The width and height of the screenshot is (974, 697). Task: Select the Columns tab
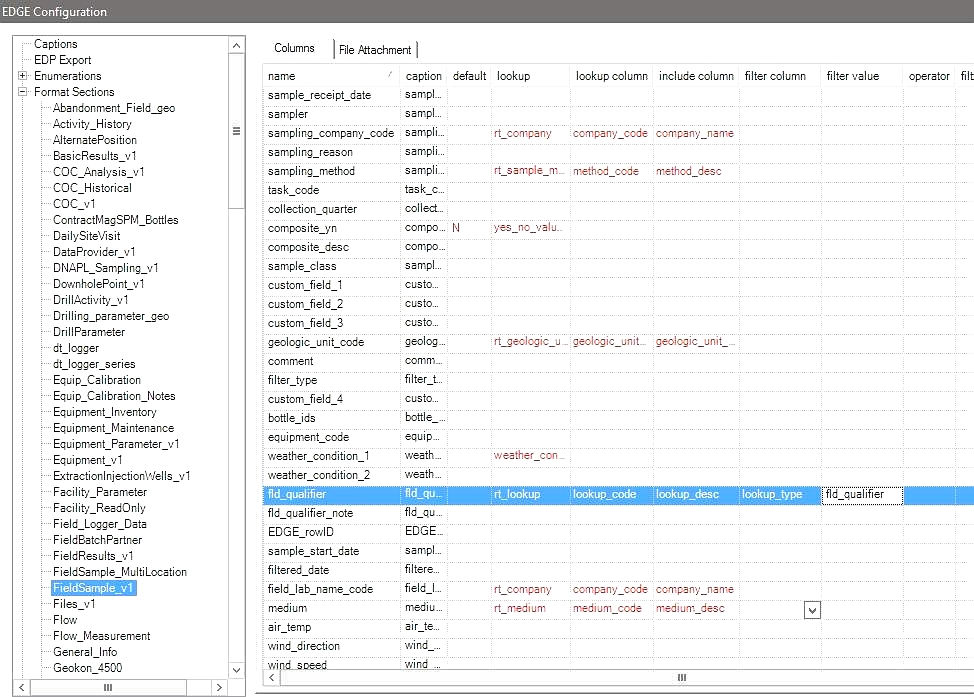click(x=294, y=48)
